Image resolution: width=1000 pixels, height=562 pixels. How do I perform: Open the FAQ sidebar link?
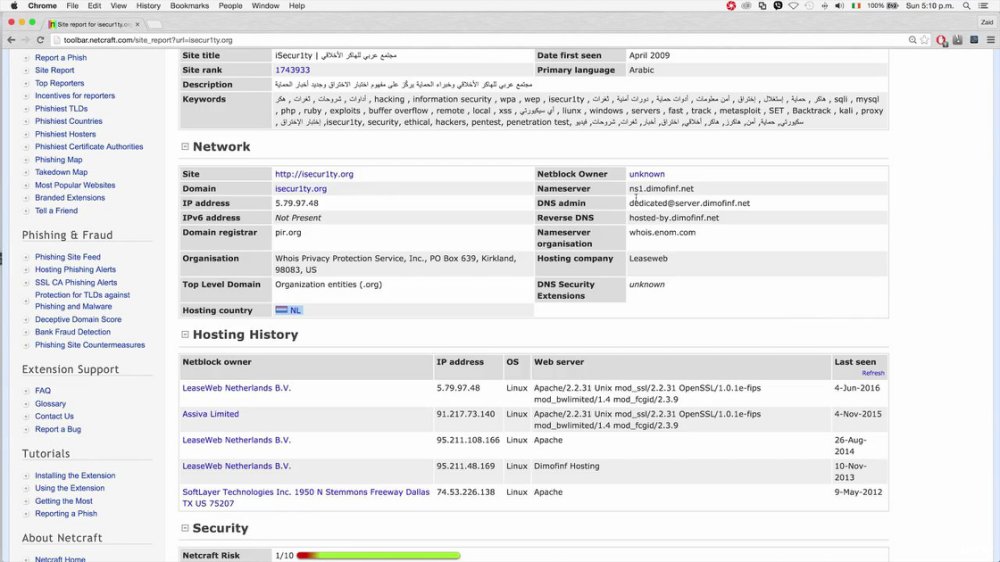(43, 391)
